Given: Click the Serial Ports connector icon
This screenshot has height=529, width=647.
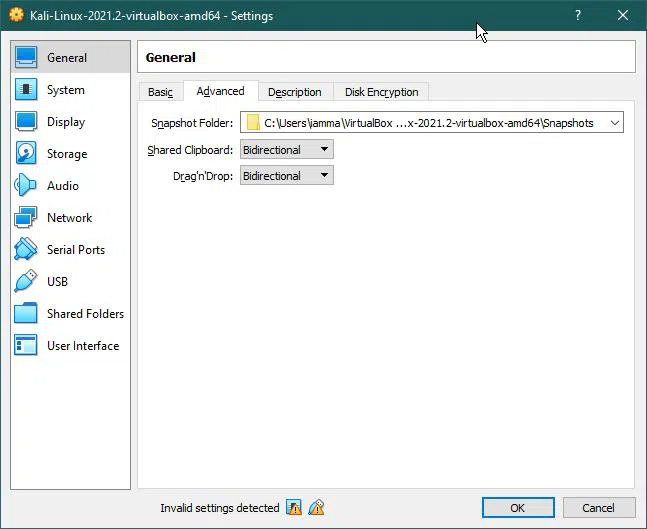Looking at the screenshot, I should [26, 249].
